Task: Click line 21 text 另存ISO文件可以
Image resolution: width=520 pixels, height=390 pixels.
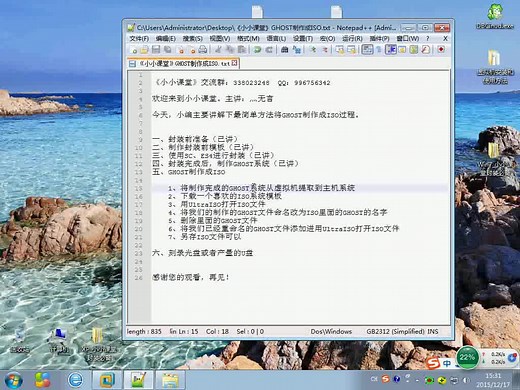Action: 205,237
